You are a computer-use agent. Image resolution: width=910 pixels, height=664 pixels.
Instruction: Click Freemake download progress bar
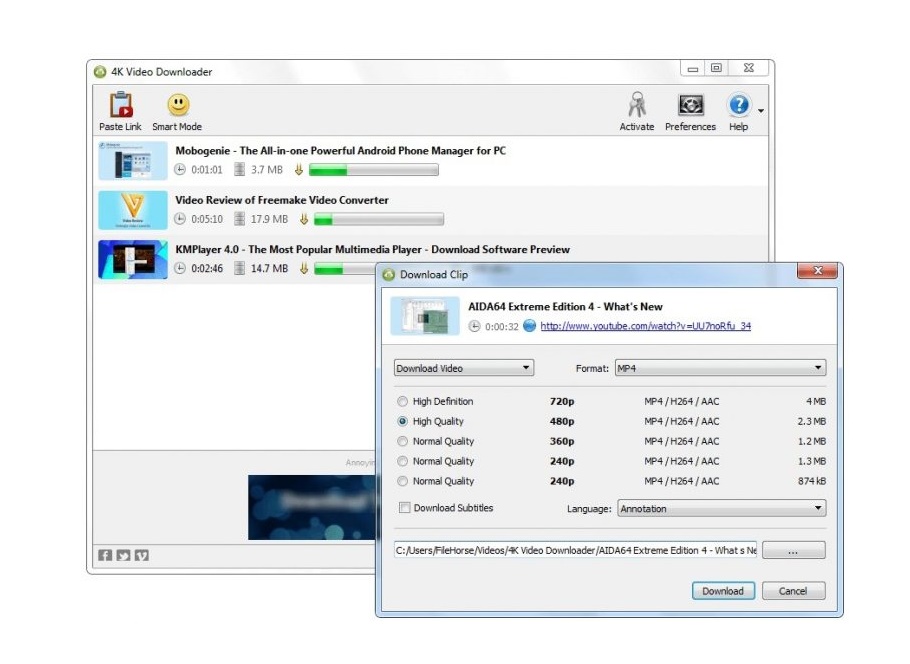point(379,219)
